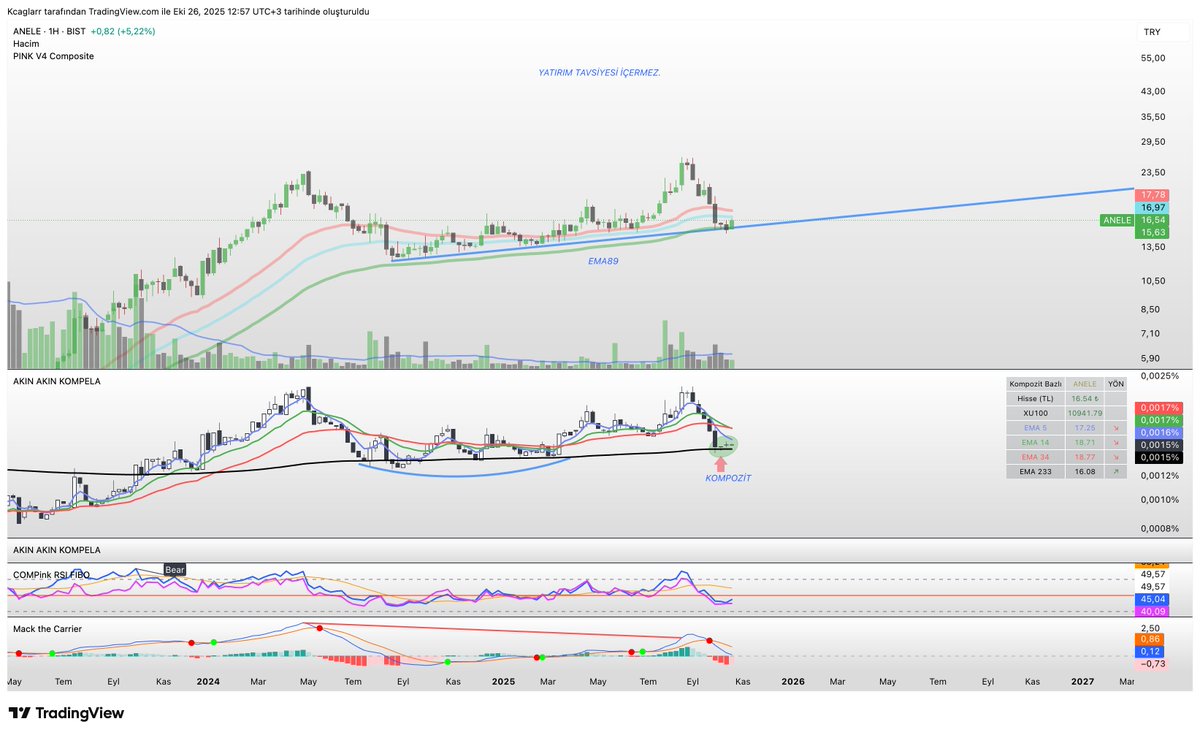The image size is (1200, 735).
Task: Click the EMA 5 table label
Action: [x=1035, y=428]
